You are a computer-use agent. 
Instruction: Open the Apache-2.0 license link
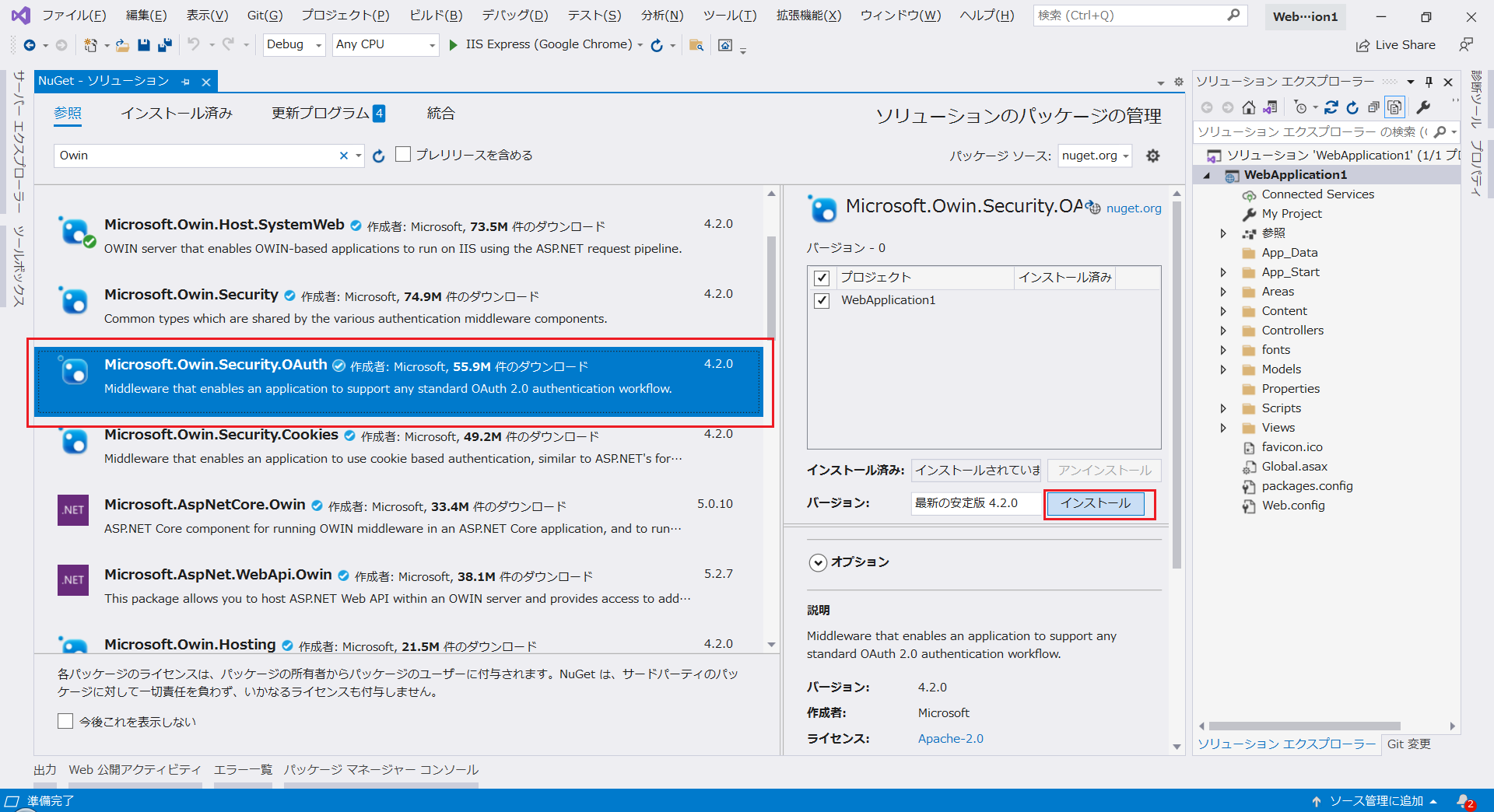coord(950,738)
